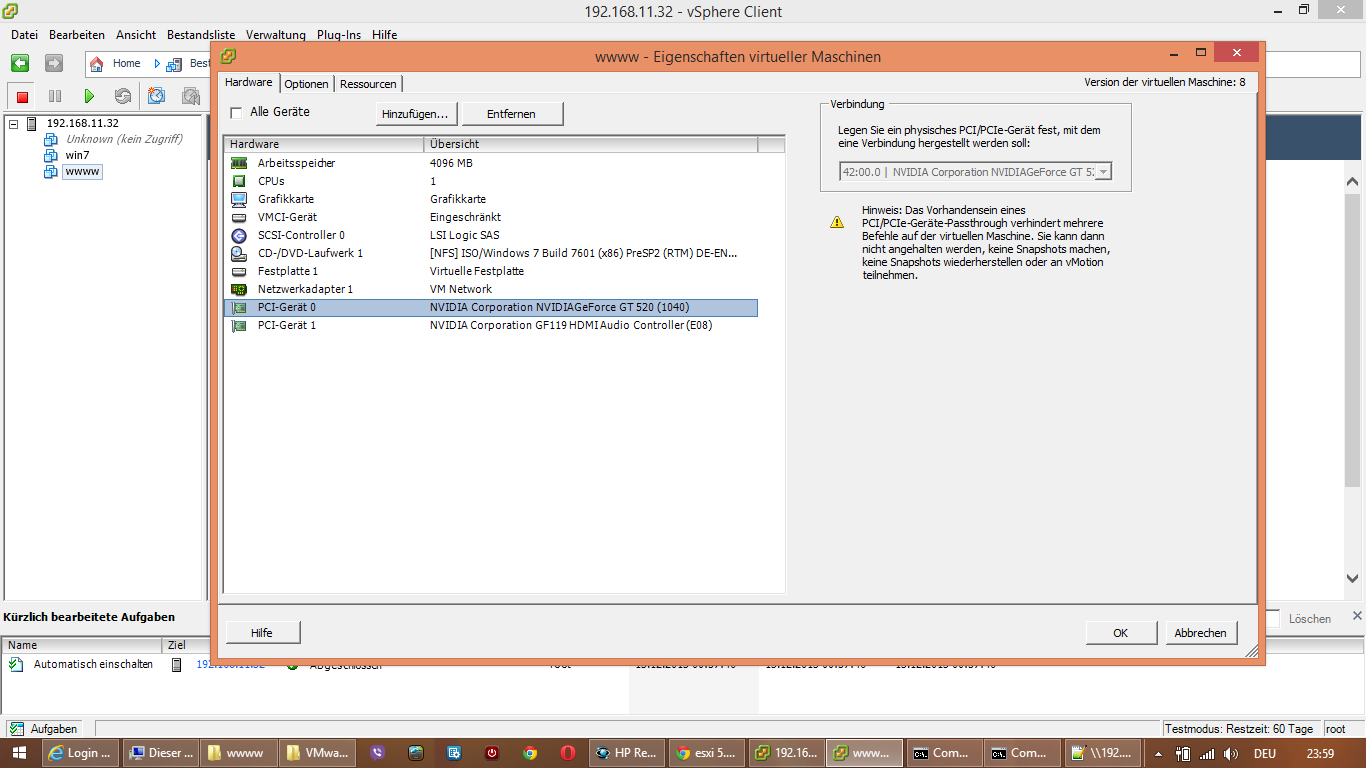
Task: Collapse the 192.168.11.32 host tree node
Action: coord(13,123)
